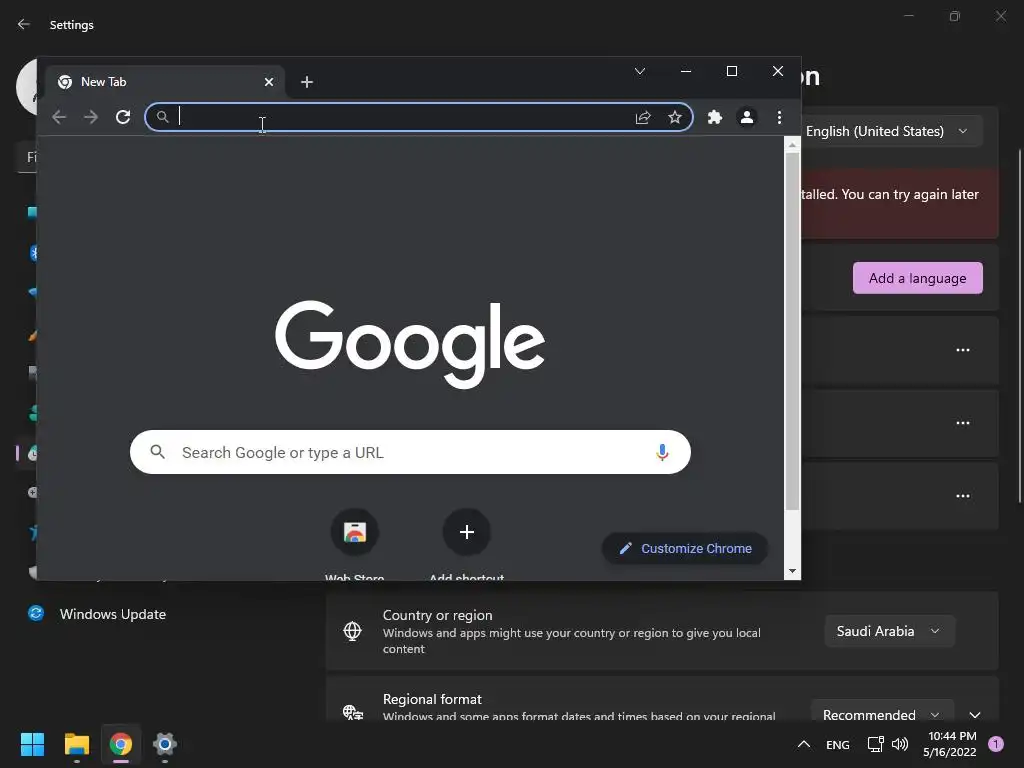This screenshot has height=768, width=1024.
Task: Click the Regional format icon in Settings
Action: [353, 712]
